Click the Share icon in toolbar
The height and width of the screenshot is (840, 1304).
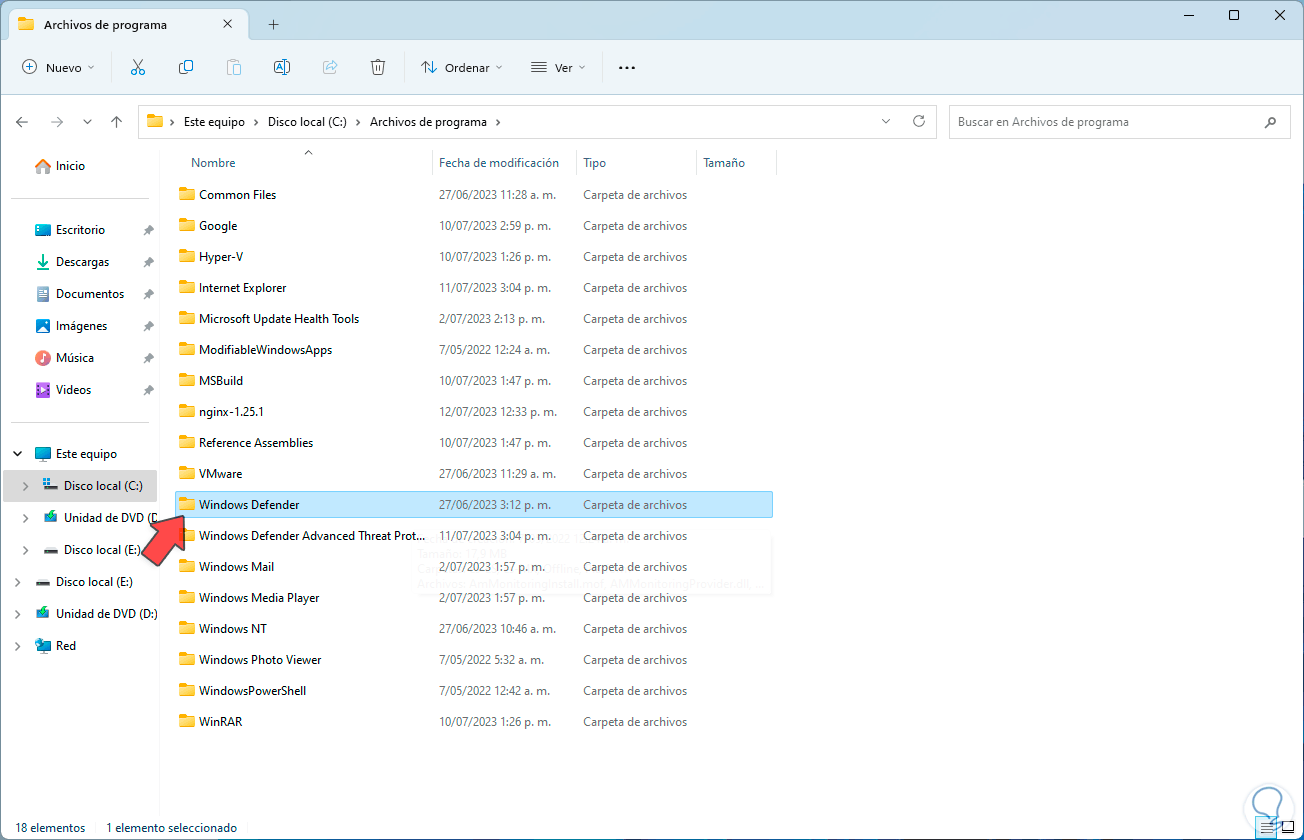click(x=330, y=67)
